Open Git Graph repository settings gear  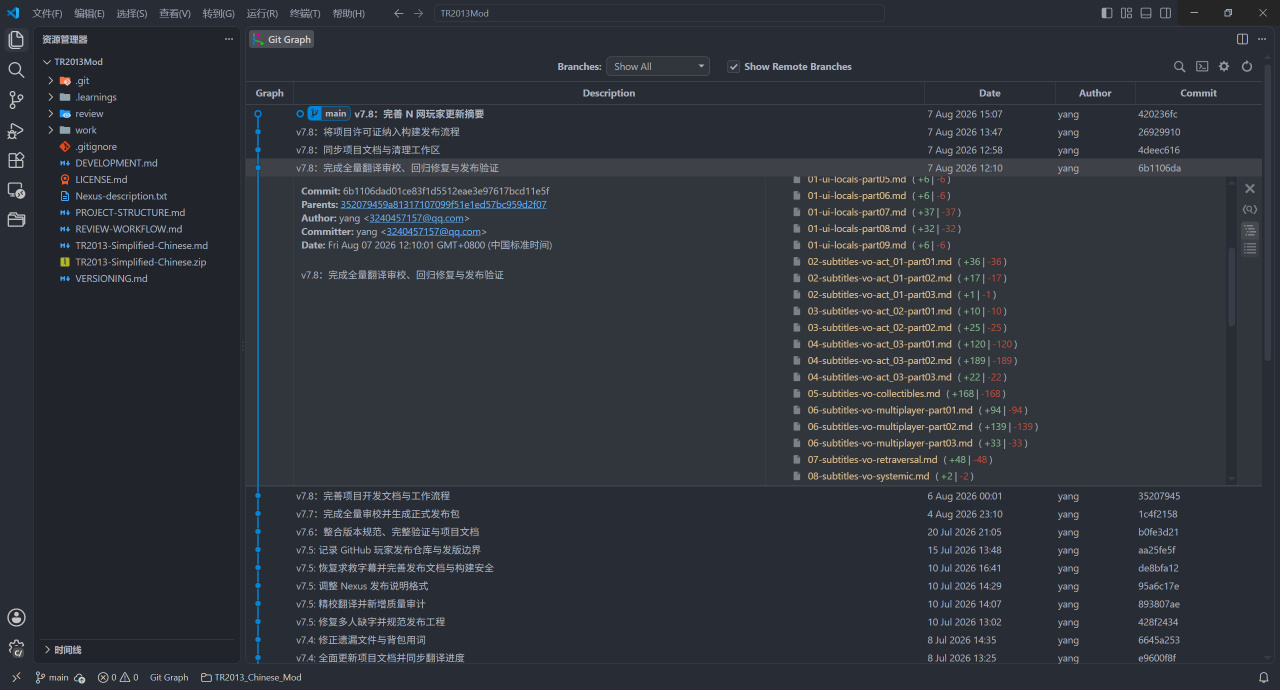coord(1224,67)
